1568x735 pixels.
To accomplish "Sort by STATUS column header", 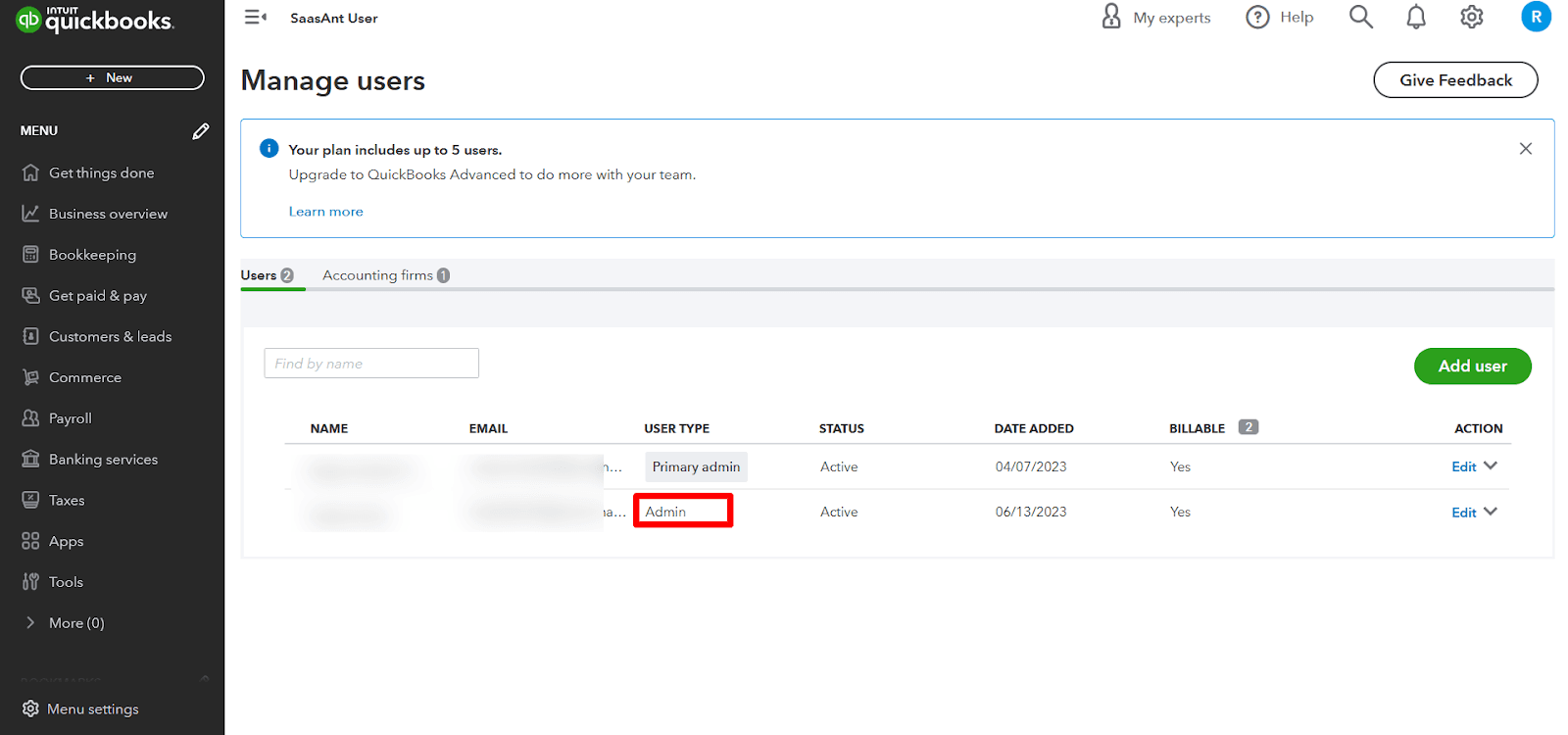I will 842,428.
